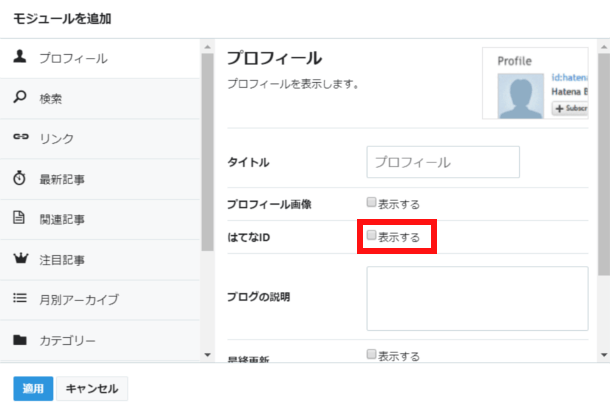Click the list icon beside 月別アーカイブ
610x405 pixels.
click(20, 298)
